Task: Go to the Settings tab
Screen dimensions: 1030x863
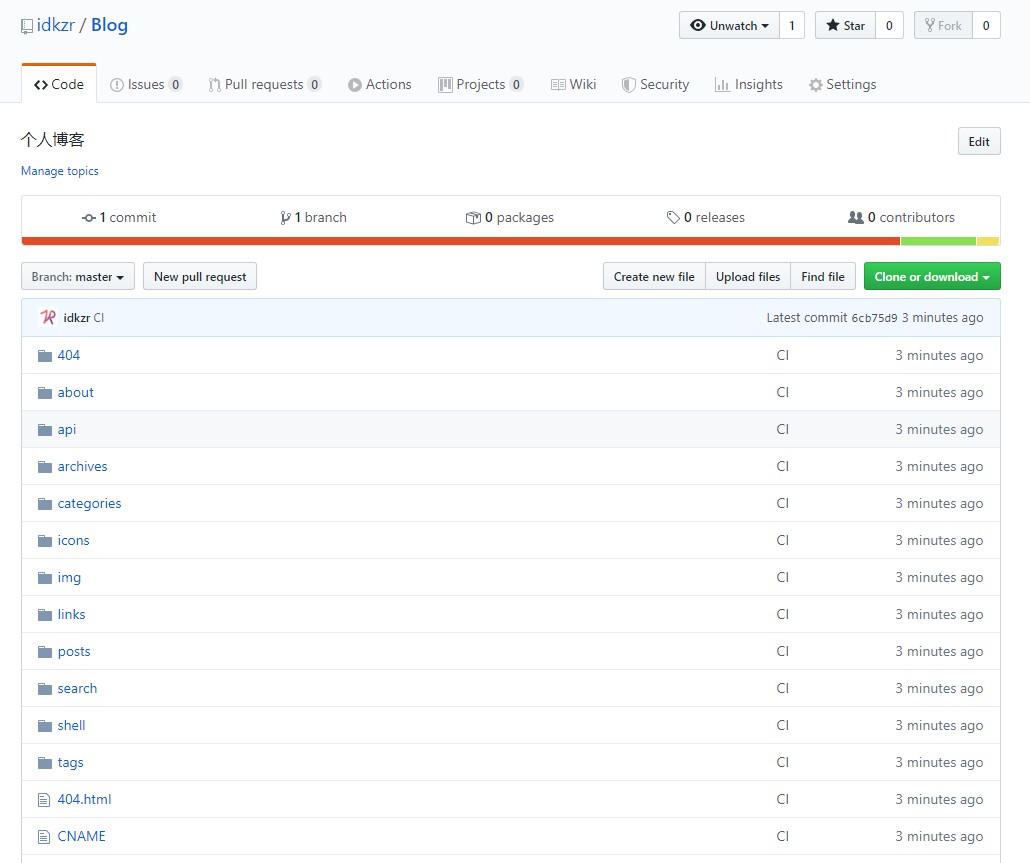Action: click(x=842, y=85)
